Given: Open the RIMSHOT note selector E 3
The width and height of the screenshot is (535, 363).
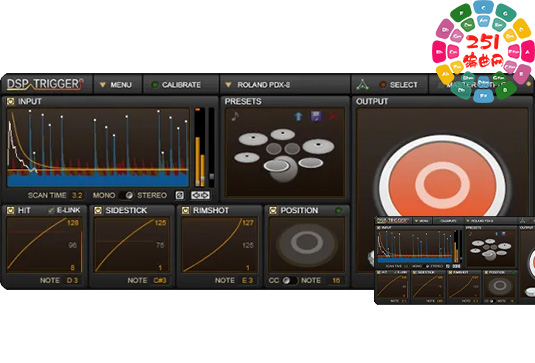Looking at the screenshot, I should coord(247,280).
